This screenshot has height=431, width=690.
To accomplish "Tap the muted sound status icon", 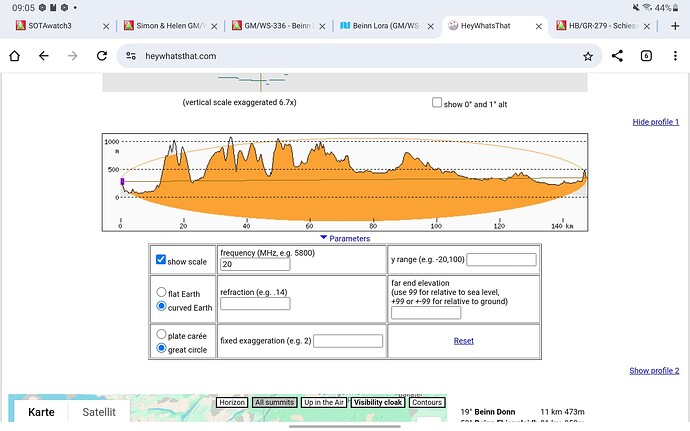I will 636,7.
